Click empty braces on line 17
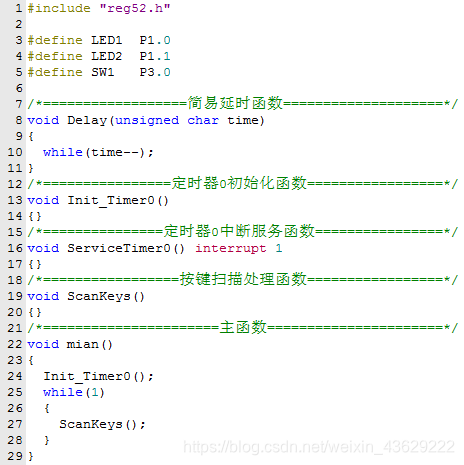 pos(35,264)
